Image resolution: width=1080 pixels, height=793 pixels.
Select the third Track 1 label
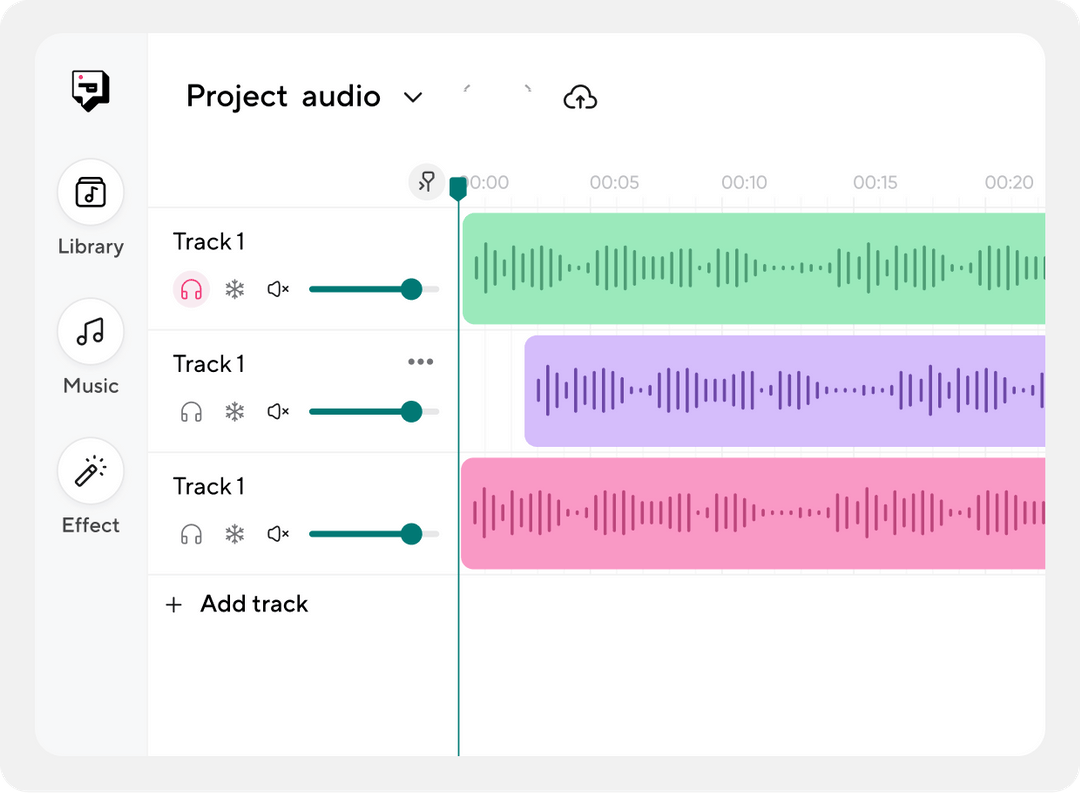(x=209, y=486)
